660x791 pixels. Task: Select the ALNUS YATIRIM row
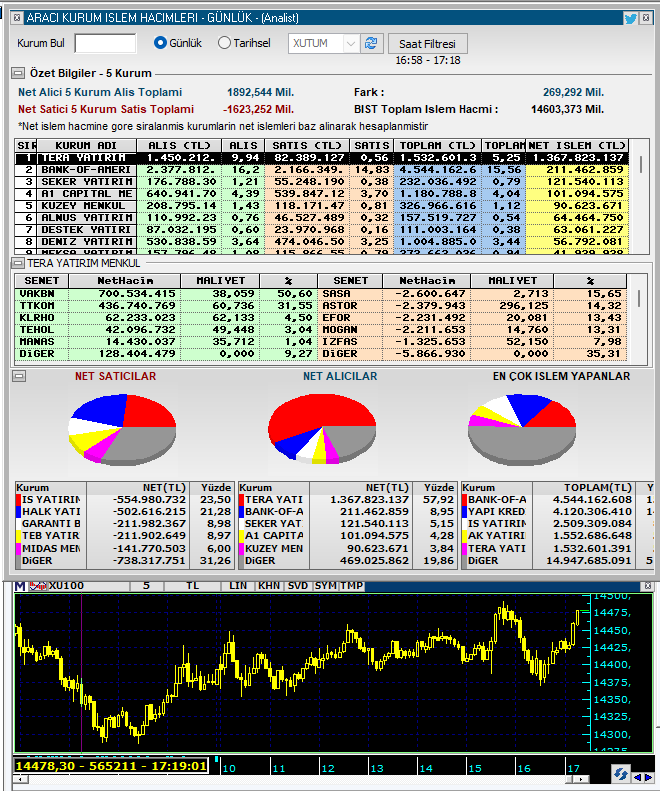[x=322, y=218]
